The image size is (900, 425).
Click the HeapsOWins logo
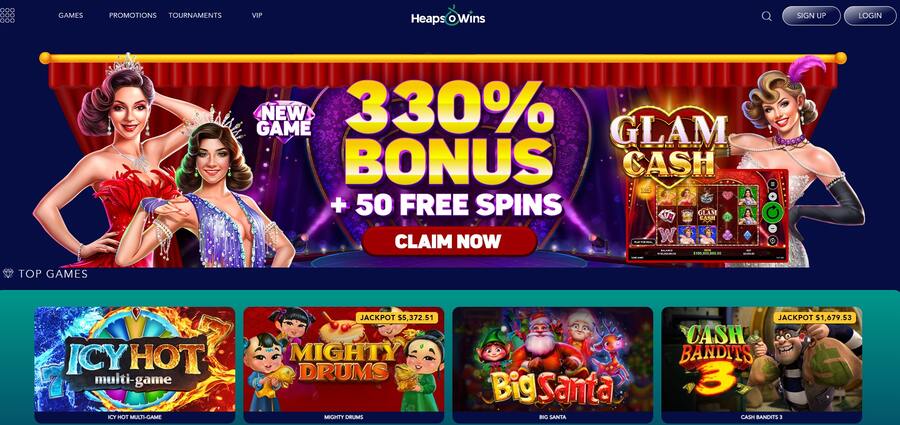click(x=448, y=16)
